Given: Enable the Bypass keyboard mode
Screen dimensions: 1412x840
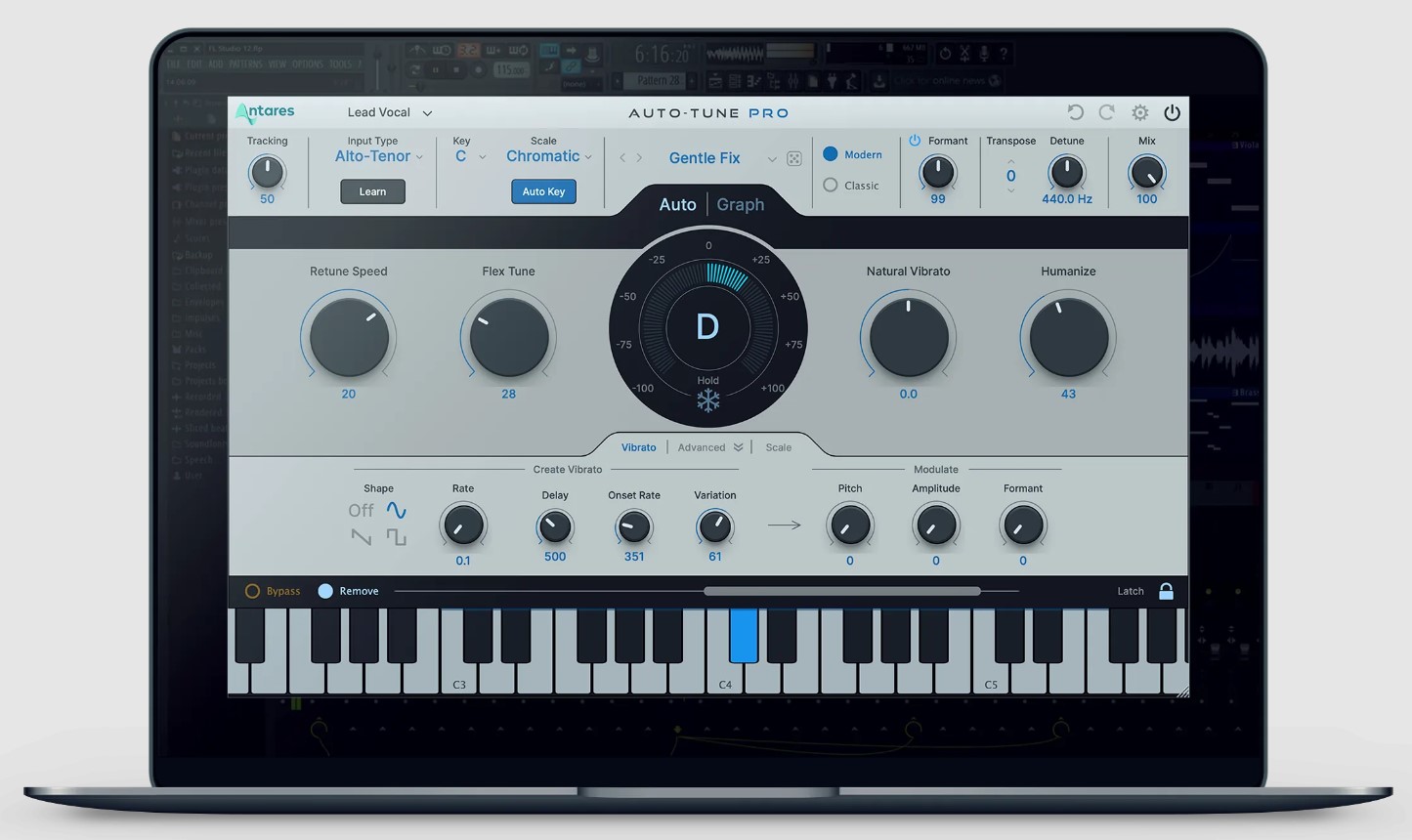Looking at the screenshot, I should click(252, 591).
